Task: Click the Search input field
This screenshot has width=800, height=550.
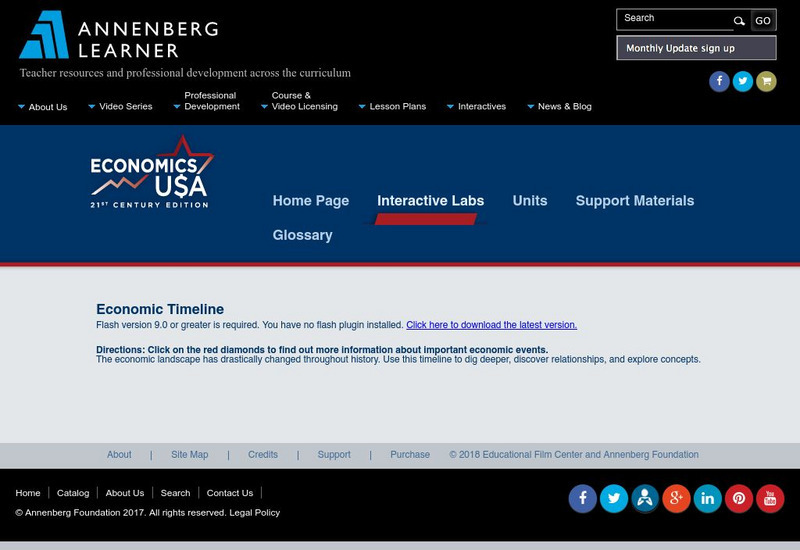Action: click(x=674, y=19)
